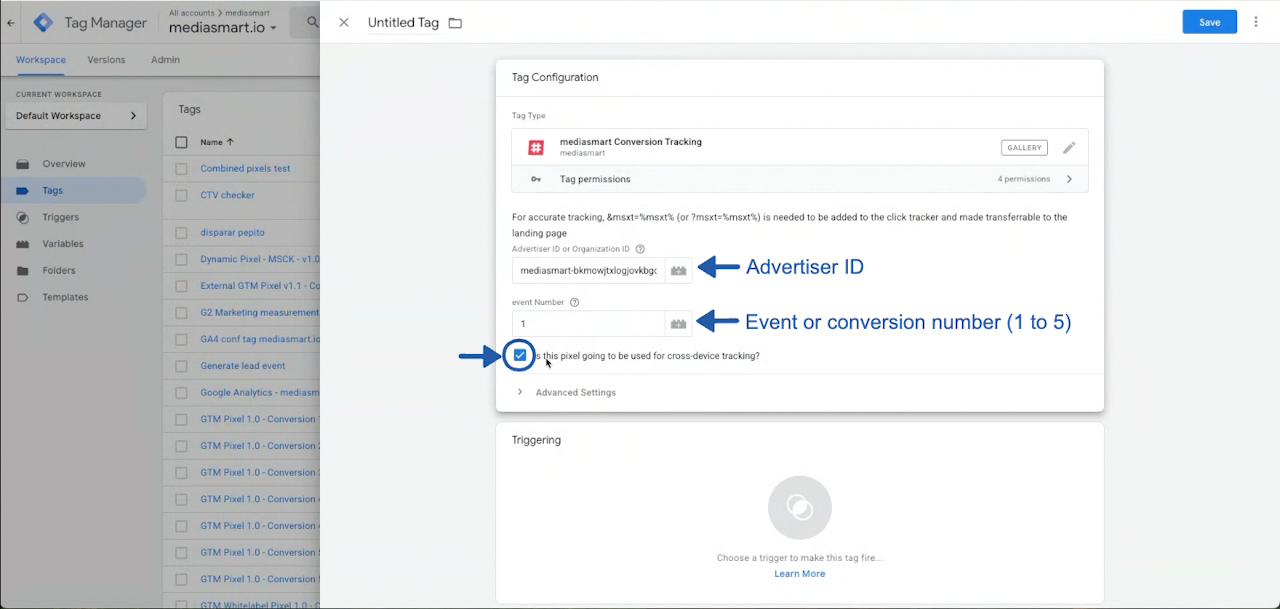Screen dimensions: 1280x609
Task: Close the Untitled Tag editor panel
Action: coord(344,23)
